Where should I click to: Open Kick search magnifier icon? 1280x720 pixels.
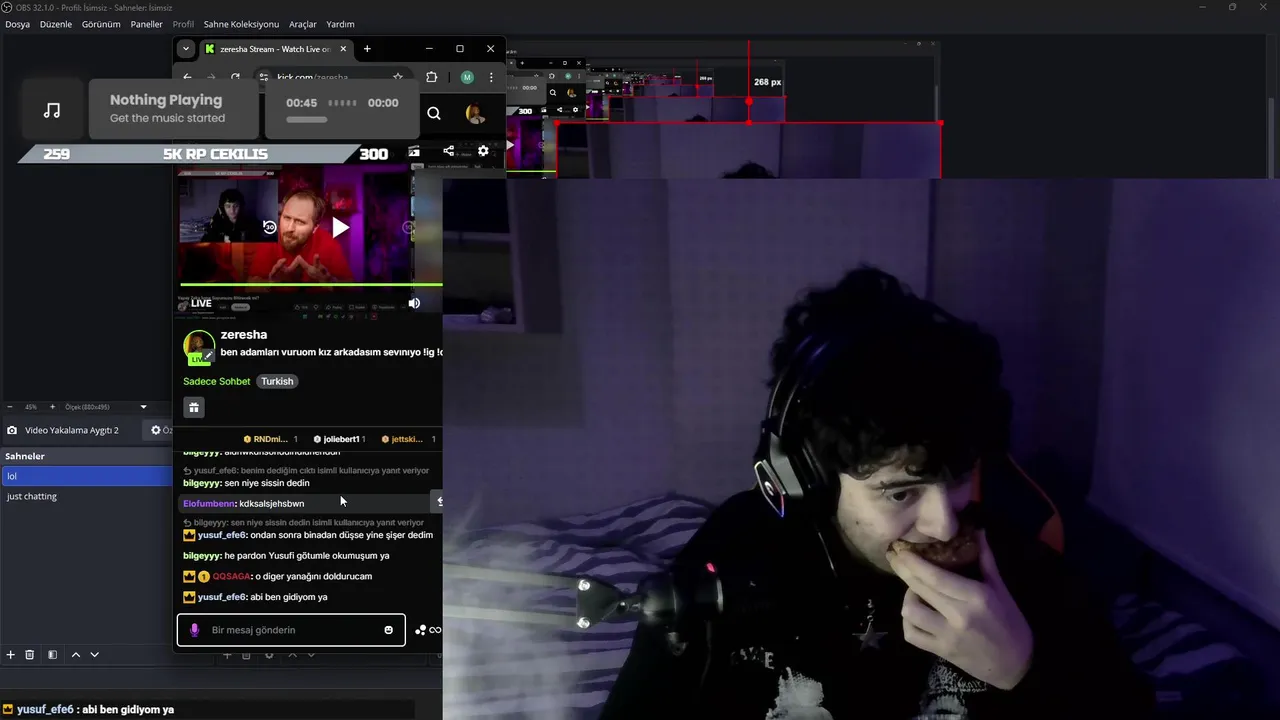point(434,113)
